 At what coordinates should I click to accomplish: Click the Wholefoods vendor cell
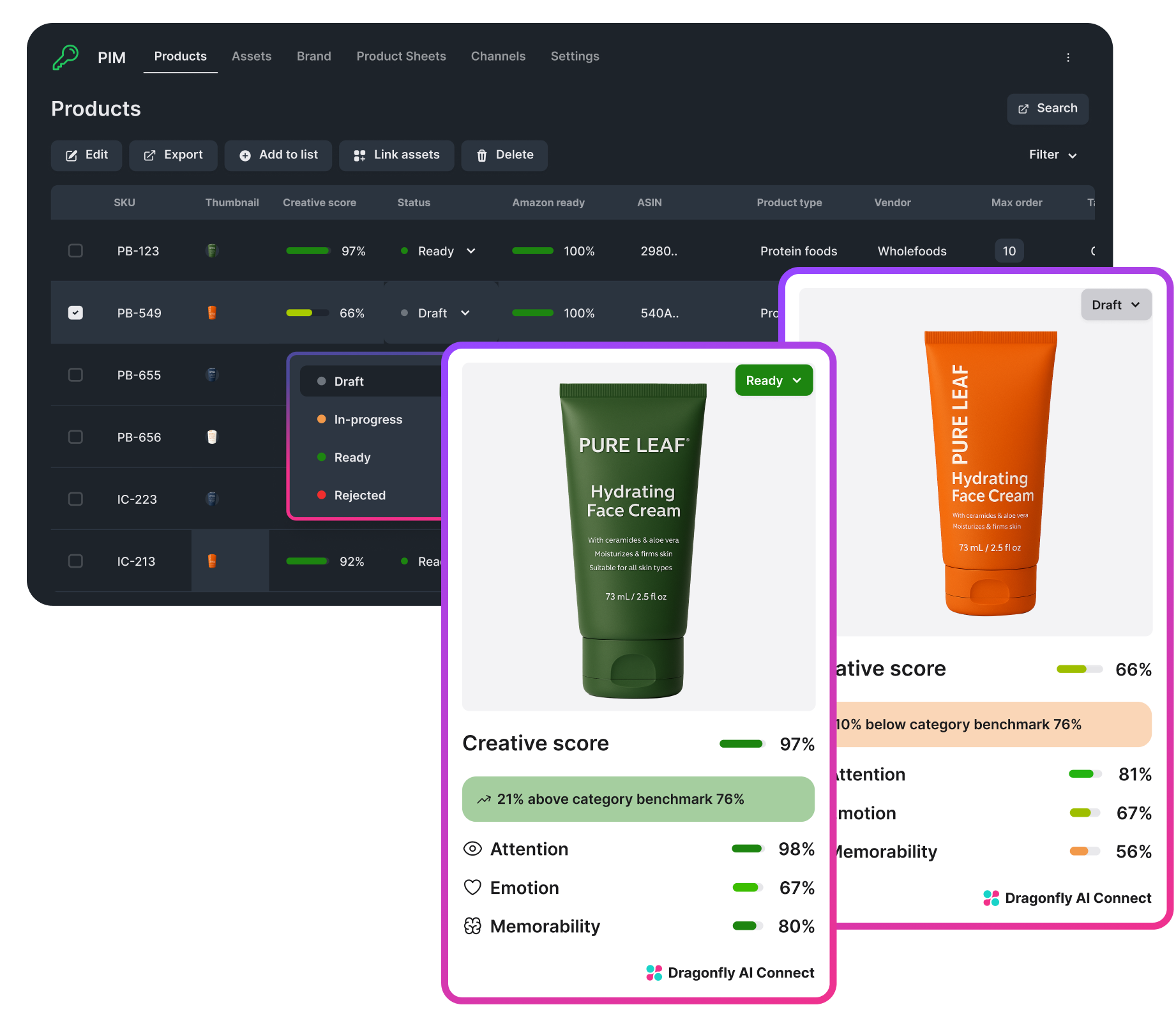pyautogui.click(x=912, y=251)
